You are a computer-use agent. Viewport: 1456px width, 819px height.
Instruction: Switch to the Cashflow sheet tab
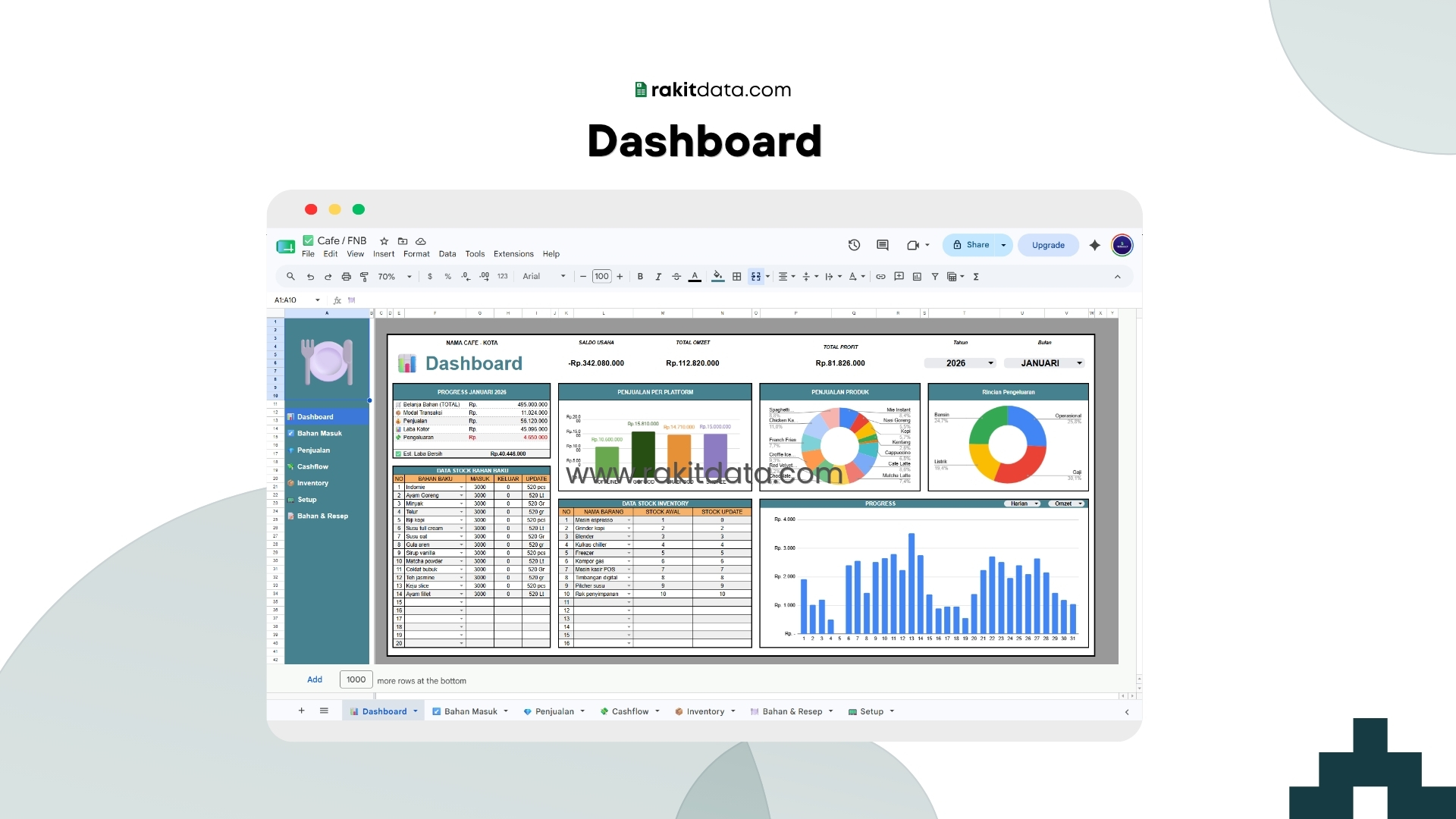pyautogui.click(x=629, y=711)
